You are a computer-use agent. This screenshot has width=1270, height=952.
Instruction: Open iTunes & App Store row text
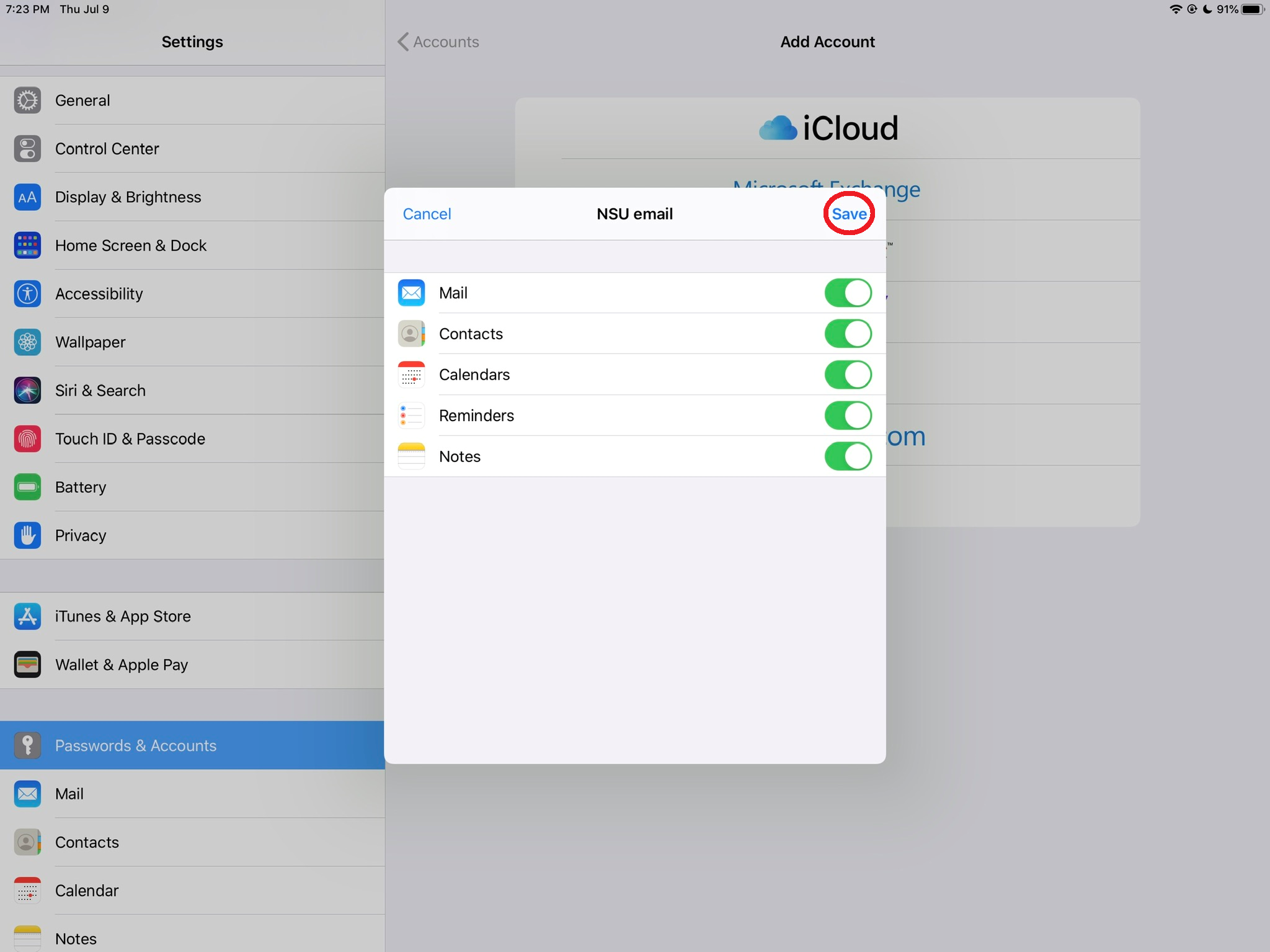tap(123, 616)
